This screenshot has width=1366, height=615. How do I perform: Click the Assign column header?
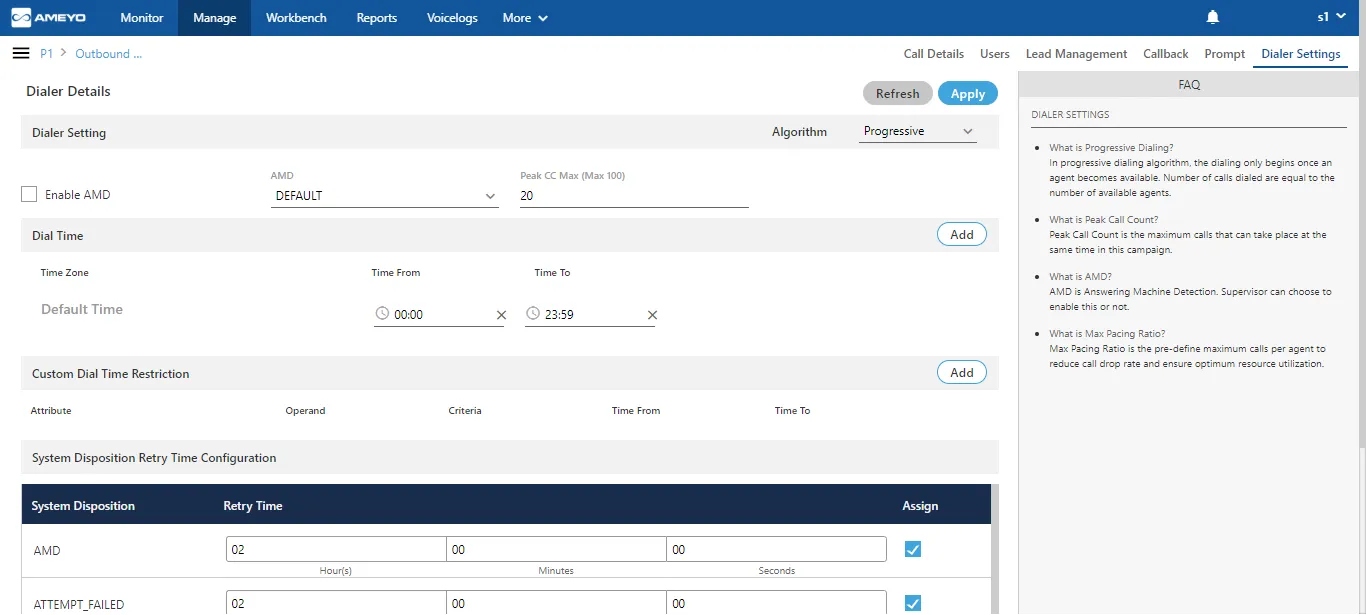tap(920, 506)
